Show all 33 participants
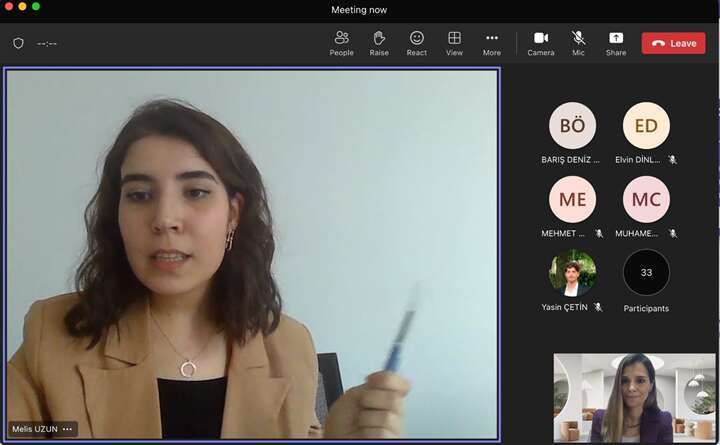The image size is (720, 445). pos(646,272)
